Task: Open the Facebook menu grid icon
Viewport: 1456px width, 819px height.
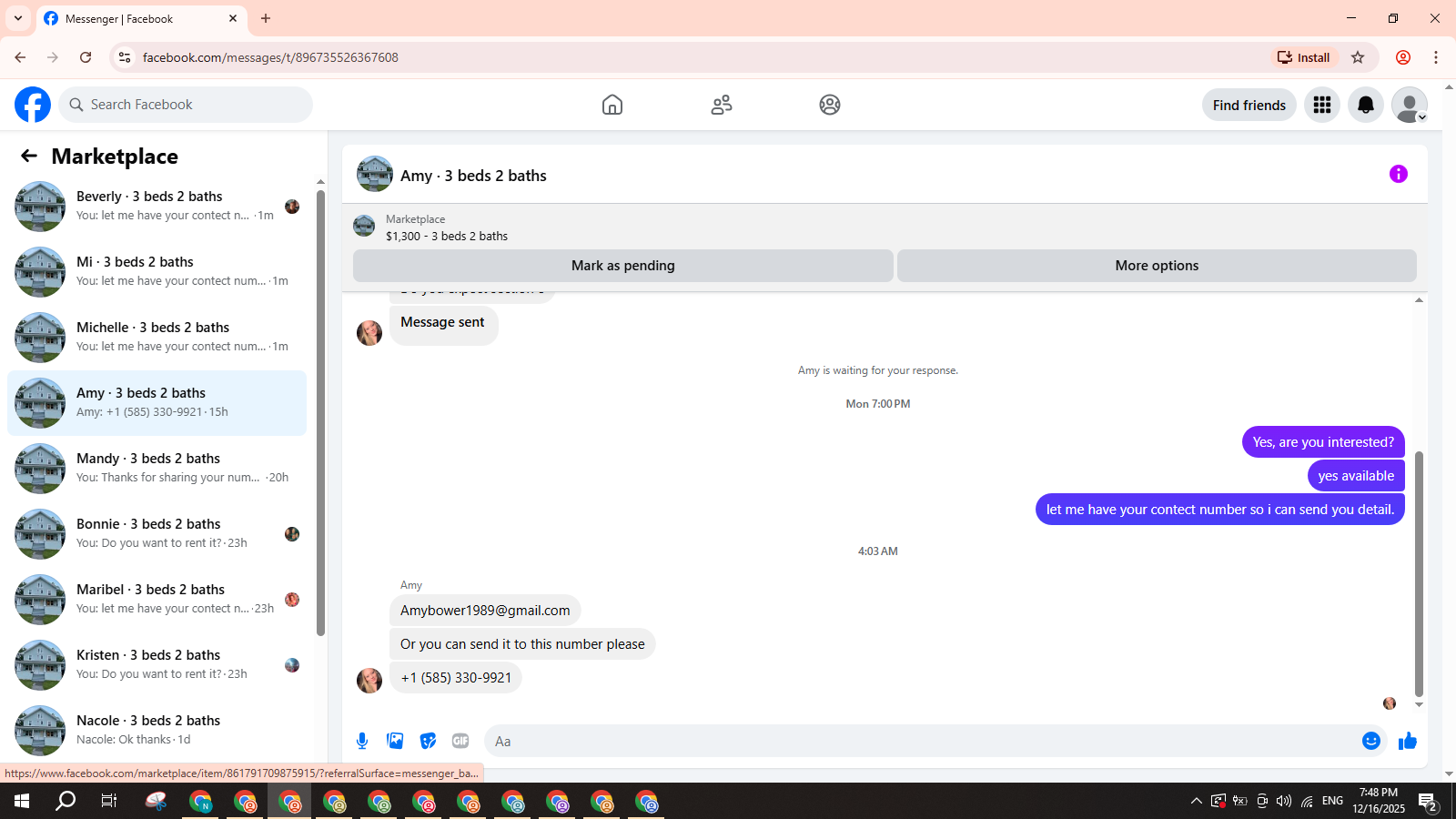Action: (x=1322, y=105)
